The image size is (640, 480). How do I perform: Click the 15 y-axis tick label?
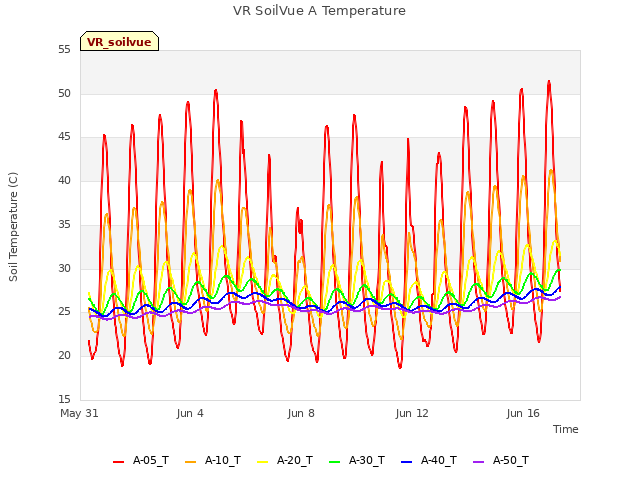[64, 399]
